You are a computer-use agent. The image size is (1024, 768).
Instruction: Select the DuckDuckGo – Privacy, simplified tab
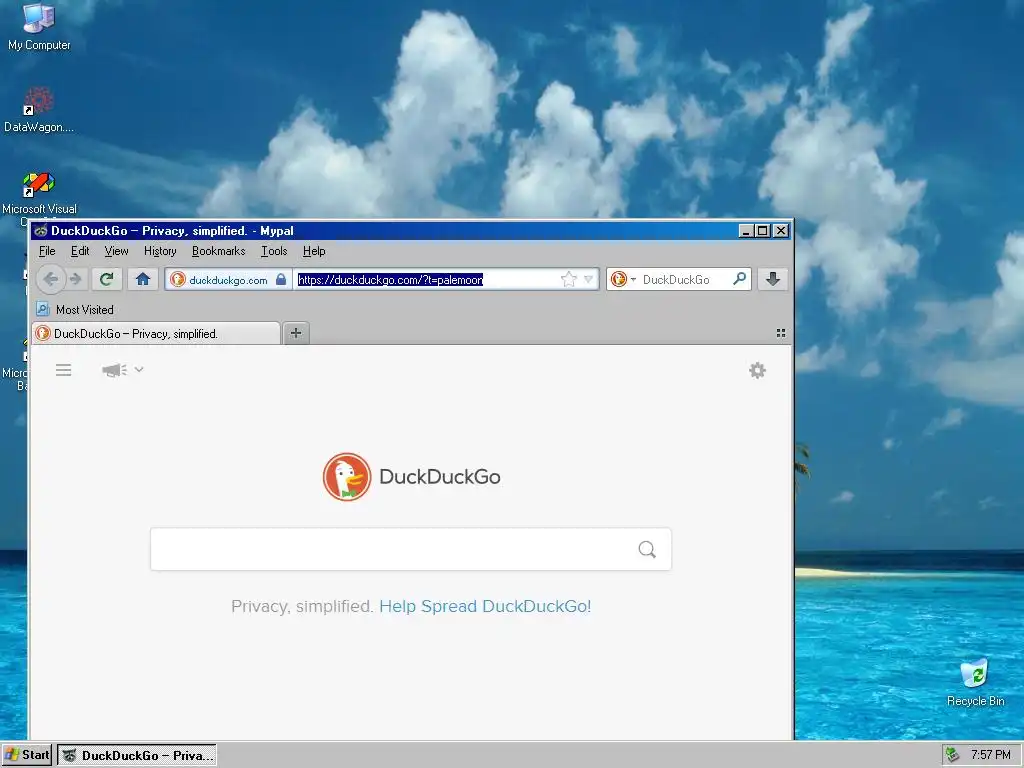[x=156, y=333]
